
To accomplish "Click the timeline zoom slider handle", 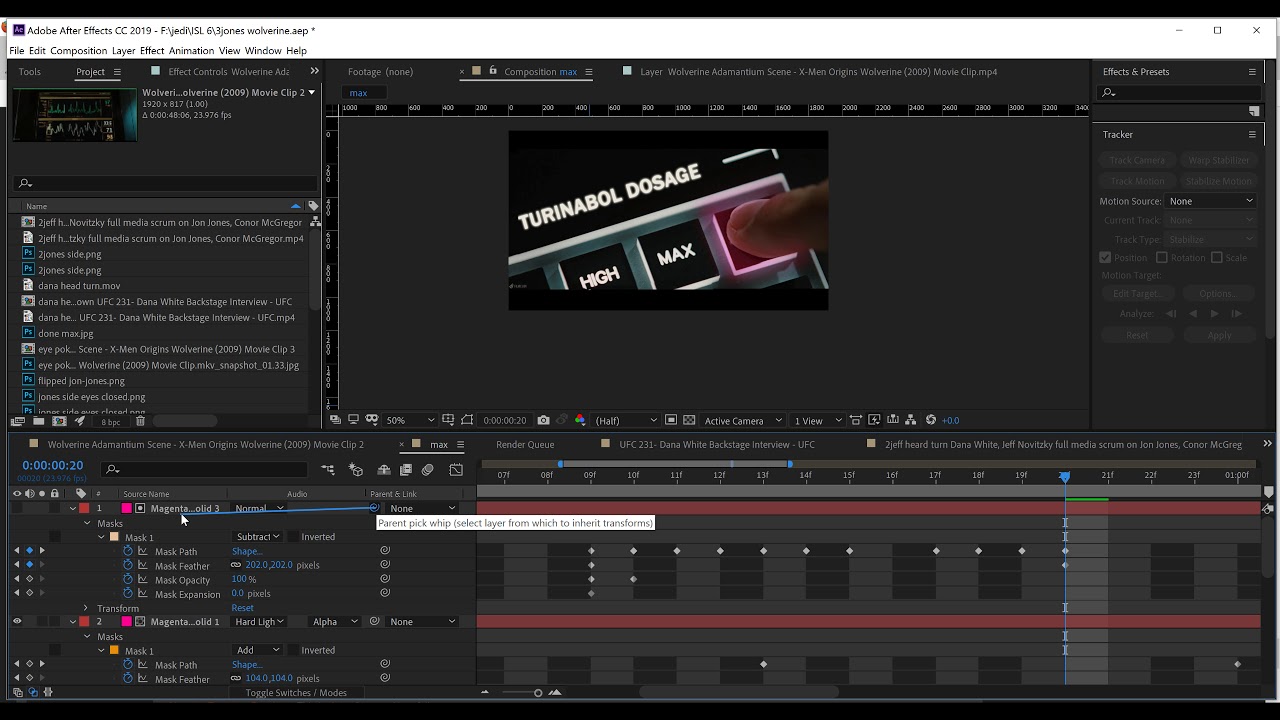I will (x=538, y=693).
